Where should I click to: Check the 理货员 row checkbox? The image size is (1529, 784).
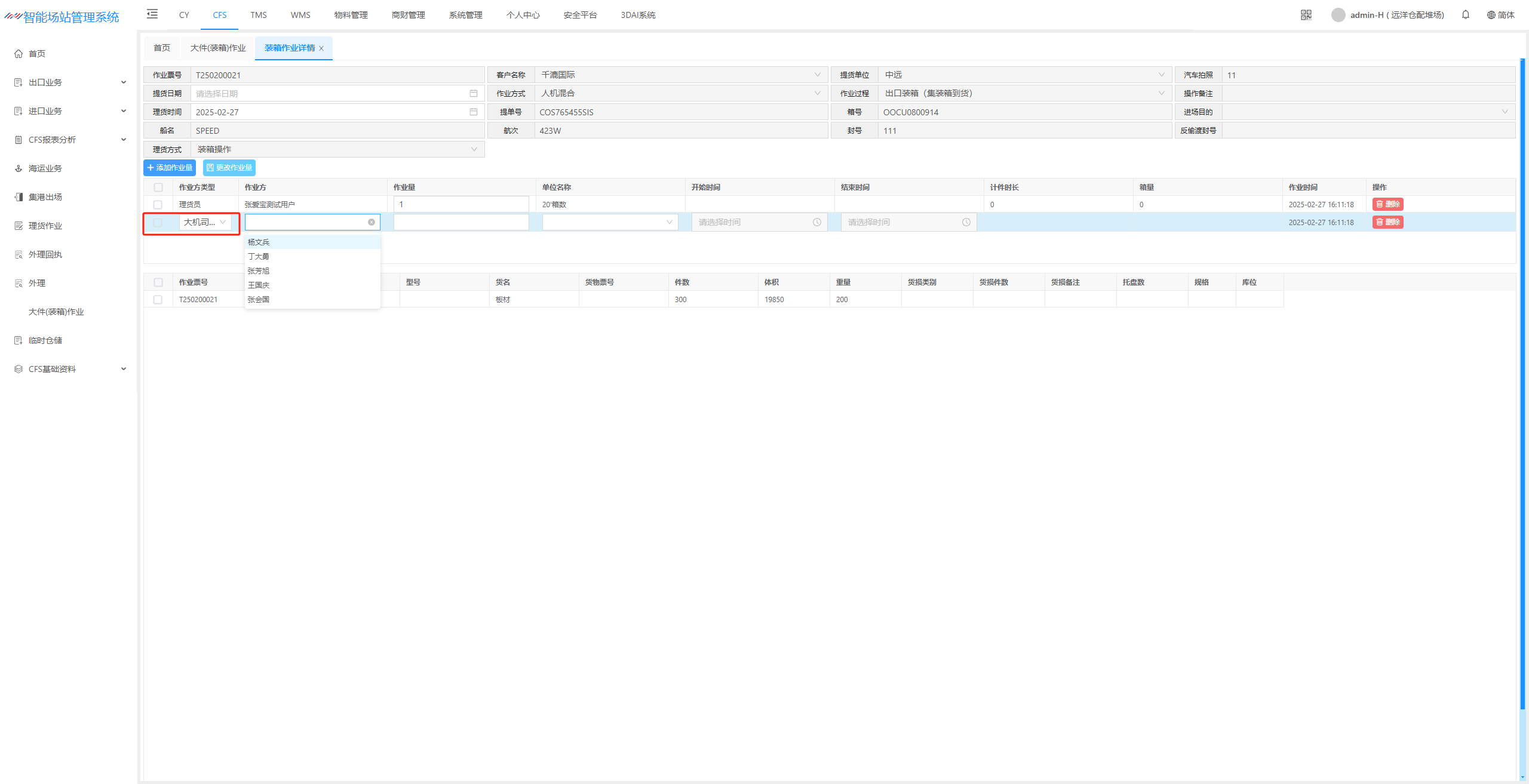158,204
